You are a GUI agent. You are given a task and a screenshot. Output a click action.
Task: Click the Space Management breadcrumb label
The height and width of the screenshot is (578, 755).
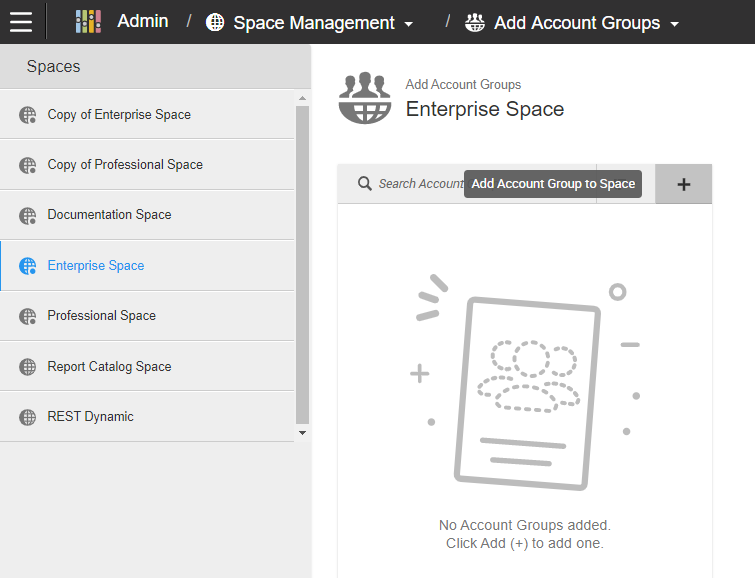click(314, 22)
